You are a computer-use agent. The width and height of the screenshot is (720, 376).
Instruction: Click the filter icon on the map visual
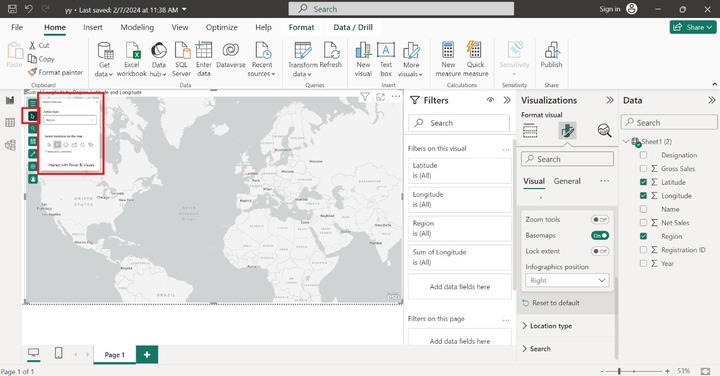(365, 97)
